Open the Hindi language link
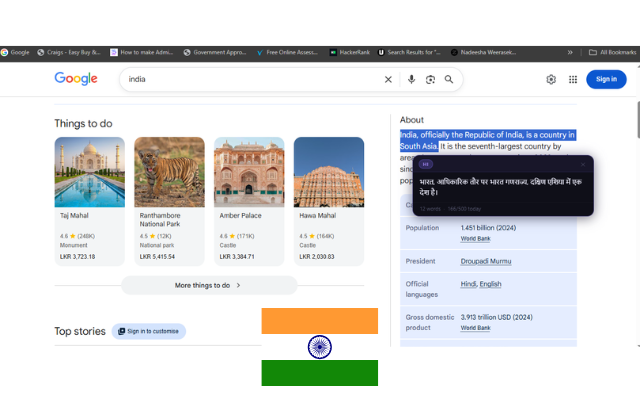Image resolution: width=640 pixels, height=400 pixels. [x=468, y=284]
